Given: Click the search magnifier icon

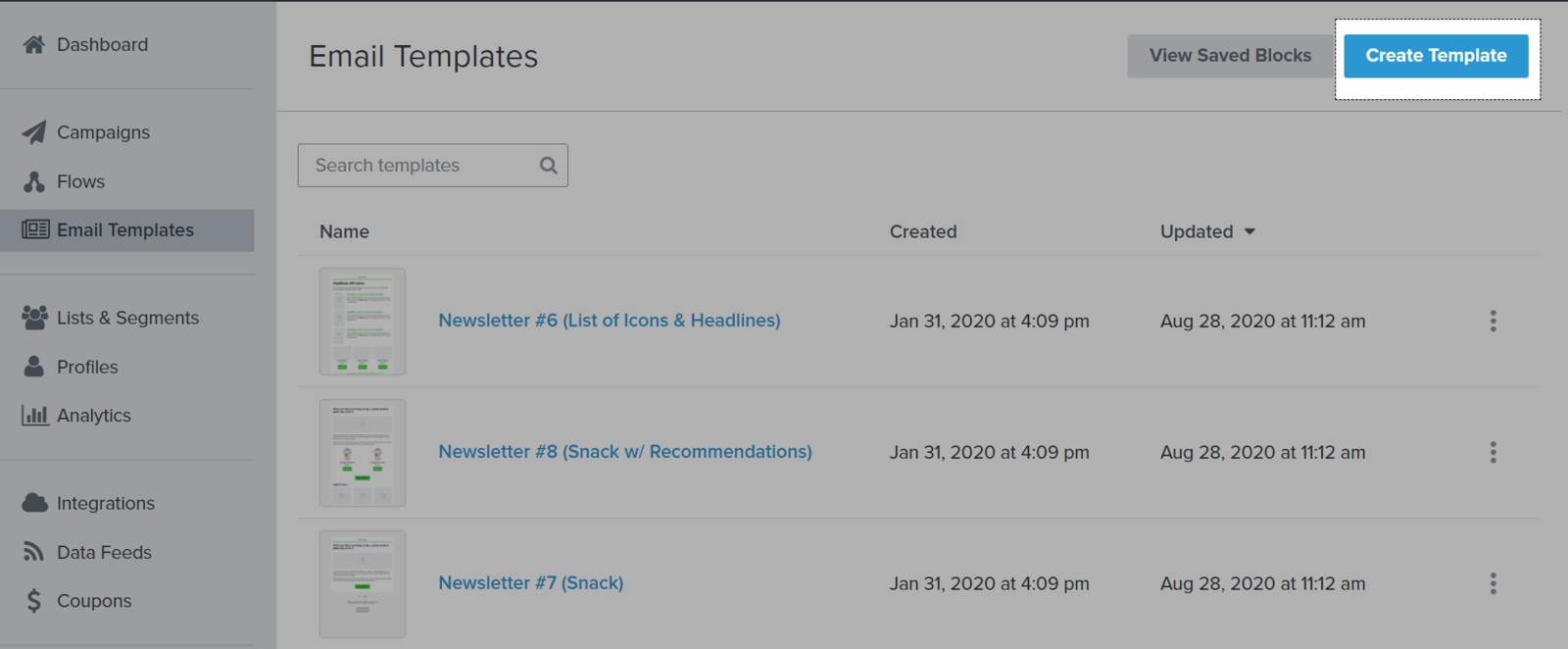Looking at the screenshot, I should tap(549, 166).
